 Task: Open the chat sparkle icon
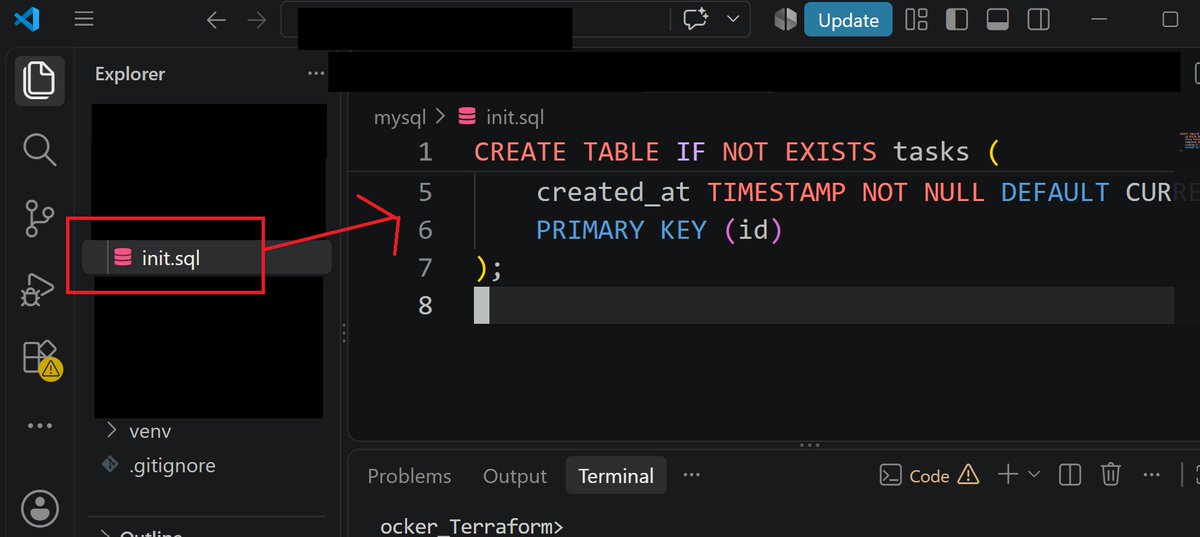pos(694,19)
